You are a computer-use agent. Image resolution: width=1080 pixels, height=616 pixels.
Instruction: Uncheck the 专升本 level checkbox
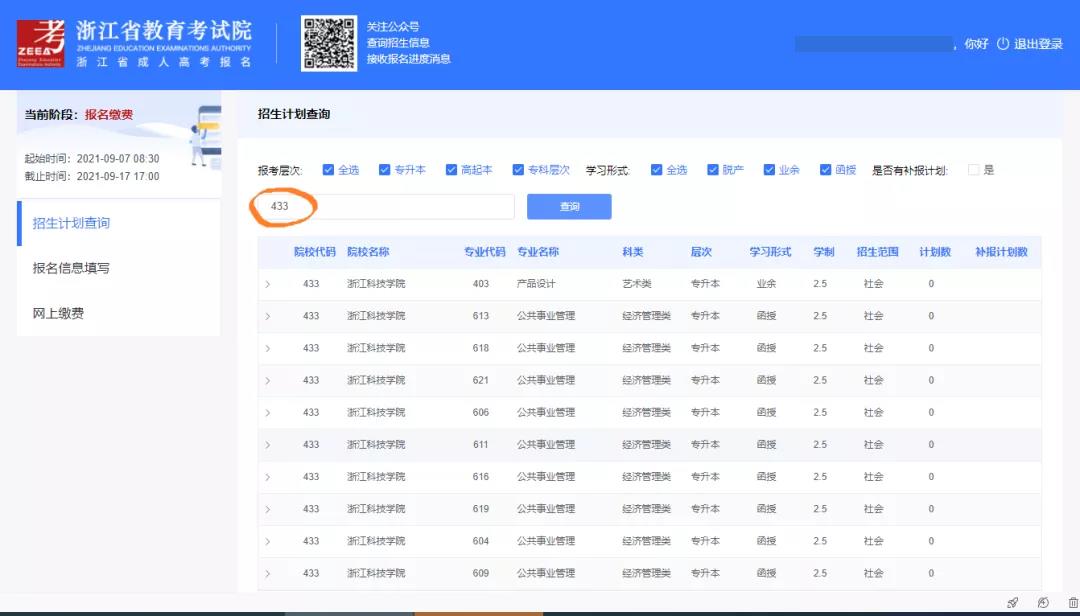(384, 169)
